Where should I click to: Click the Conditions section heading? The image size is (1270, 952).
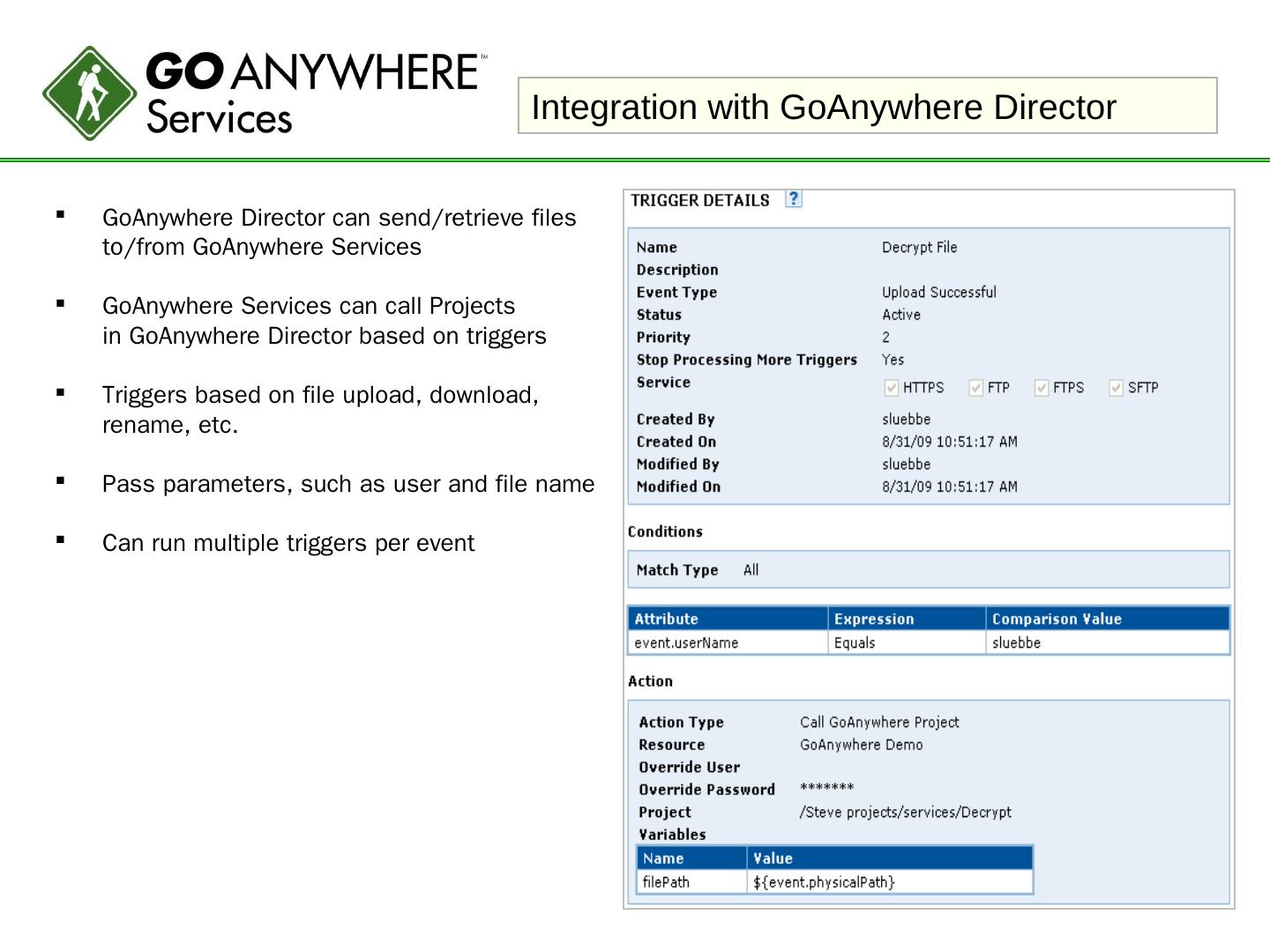click(665, 532)
